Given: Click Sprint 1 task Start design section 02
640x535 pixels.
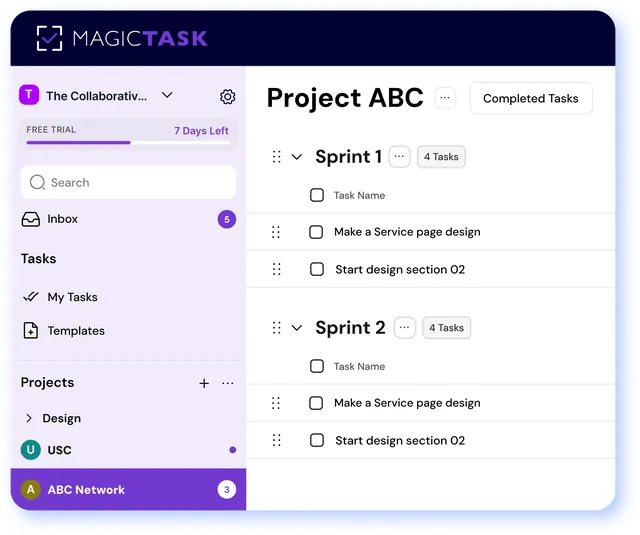Looking at the screenshot, I should [400, 269].
